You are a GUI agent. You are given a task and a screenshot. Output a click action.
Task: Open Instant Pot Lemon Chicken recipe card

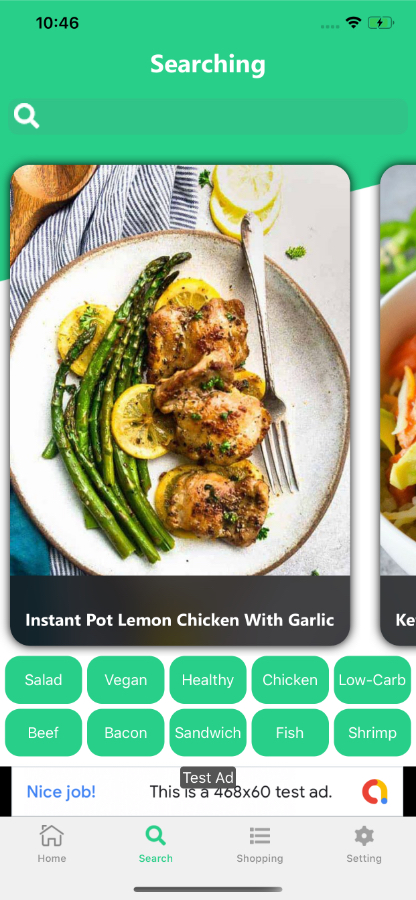tap(180, 405)
